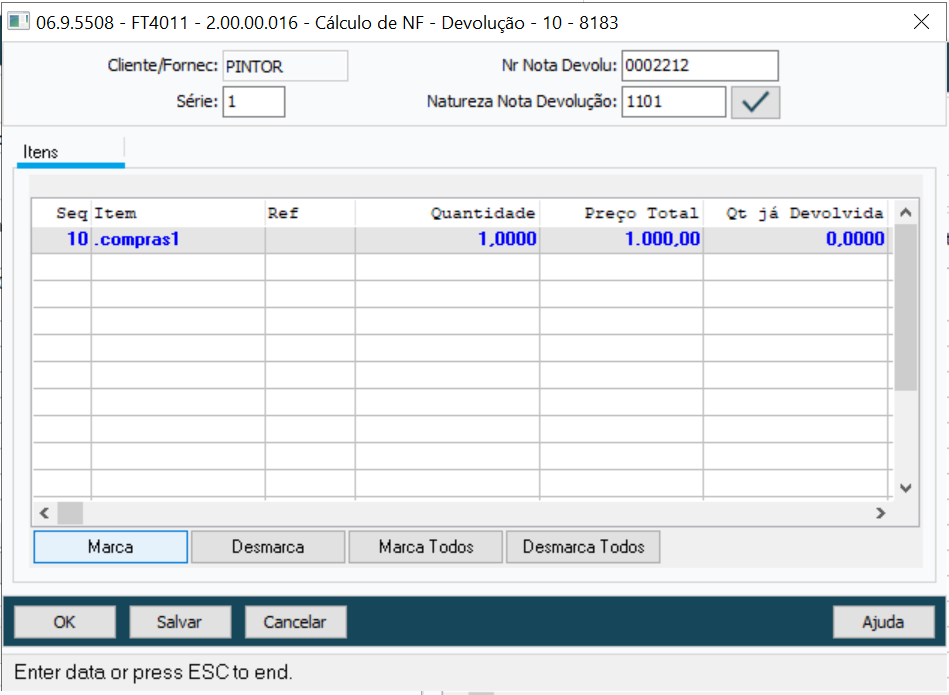Click the Item column header
Screen dimensions: 949x695
[x=178, y=213]
